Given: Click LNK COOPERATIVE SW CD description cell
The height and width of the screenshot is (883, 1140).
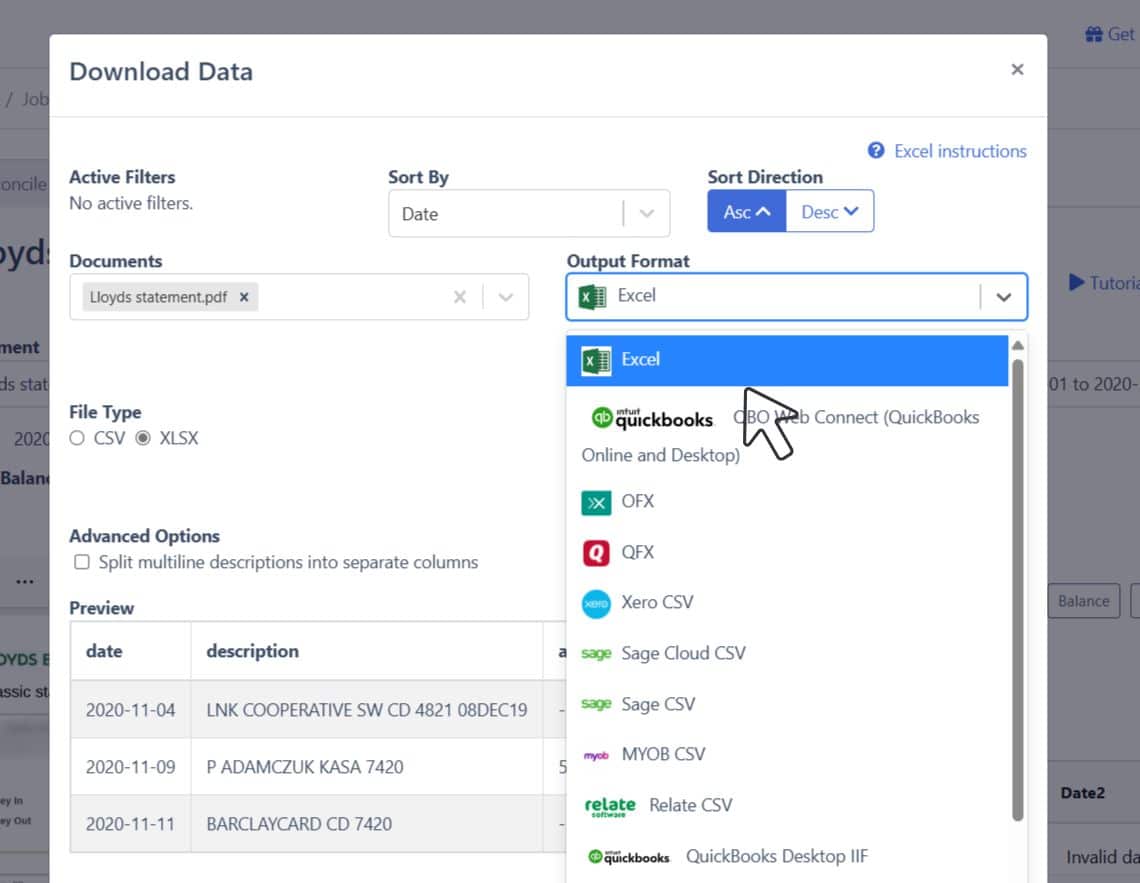Looking at the screenshot, I should [x=367, y=710].
